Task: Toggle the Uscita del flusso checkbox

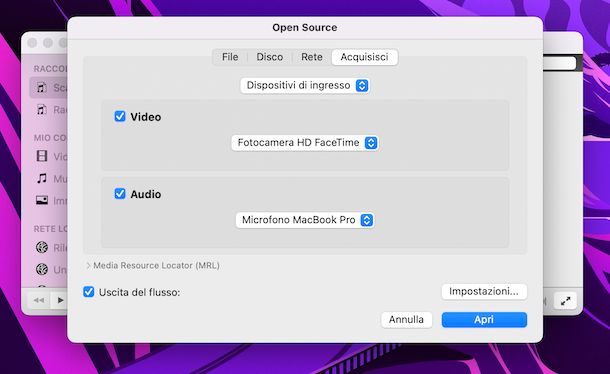Action: pos(89,291)
